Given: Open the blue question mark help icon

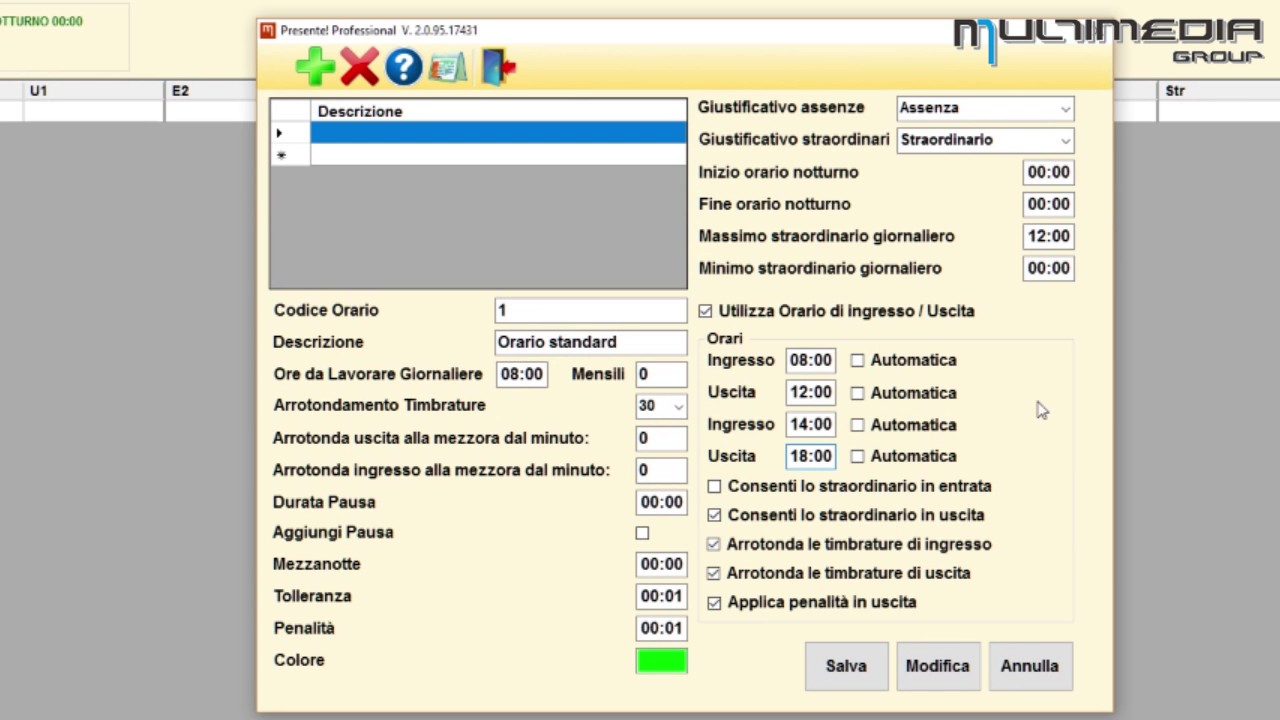Looking at the screenshot, I should [x=404, y=67].
